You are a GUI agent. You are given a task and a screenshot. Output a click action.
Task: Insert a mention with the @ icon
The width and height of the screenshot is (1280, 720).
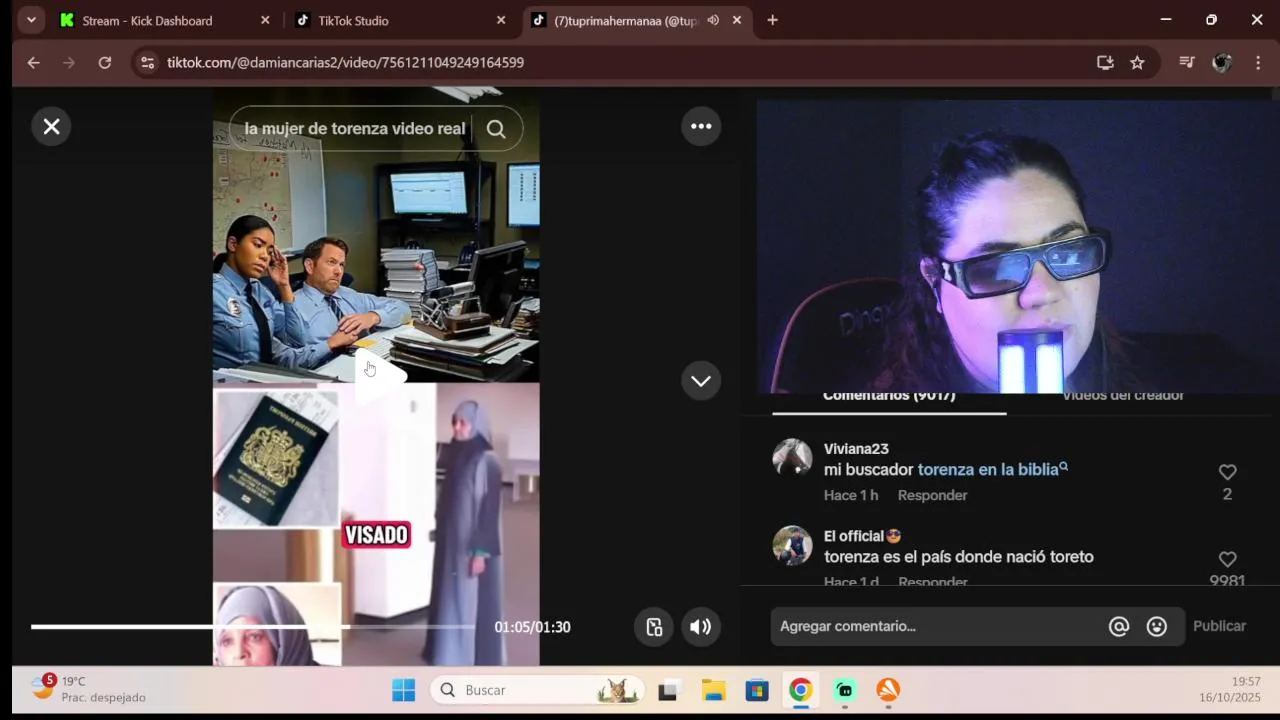(1119, 626)
